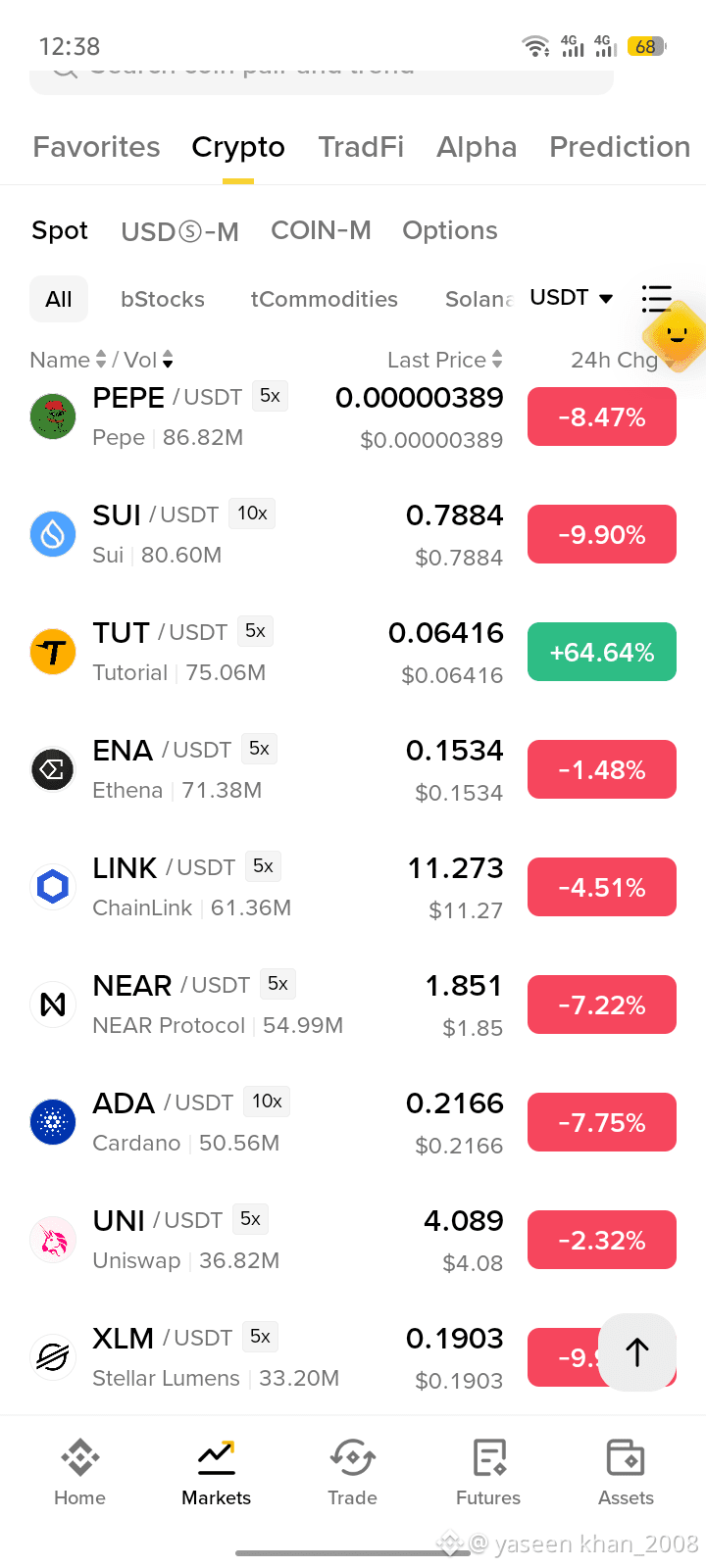Tap the +64.64% change button for TUT

pos(602,652)
